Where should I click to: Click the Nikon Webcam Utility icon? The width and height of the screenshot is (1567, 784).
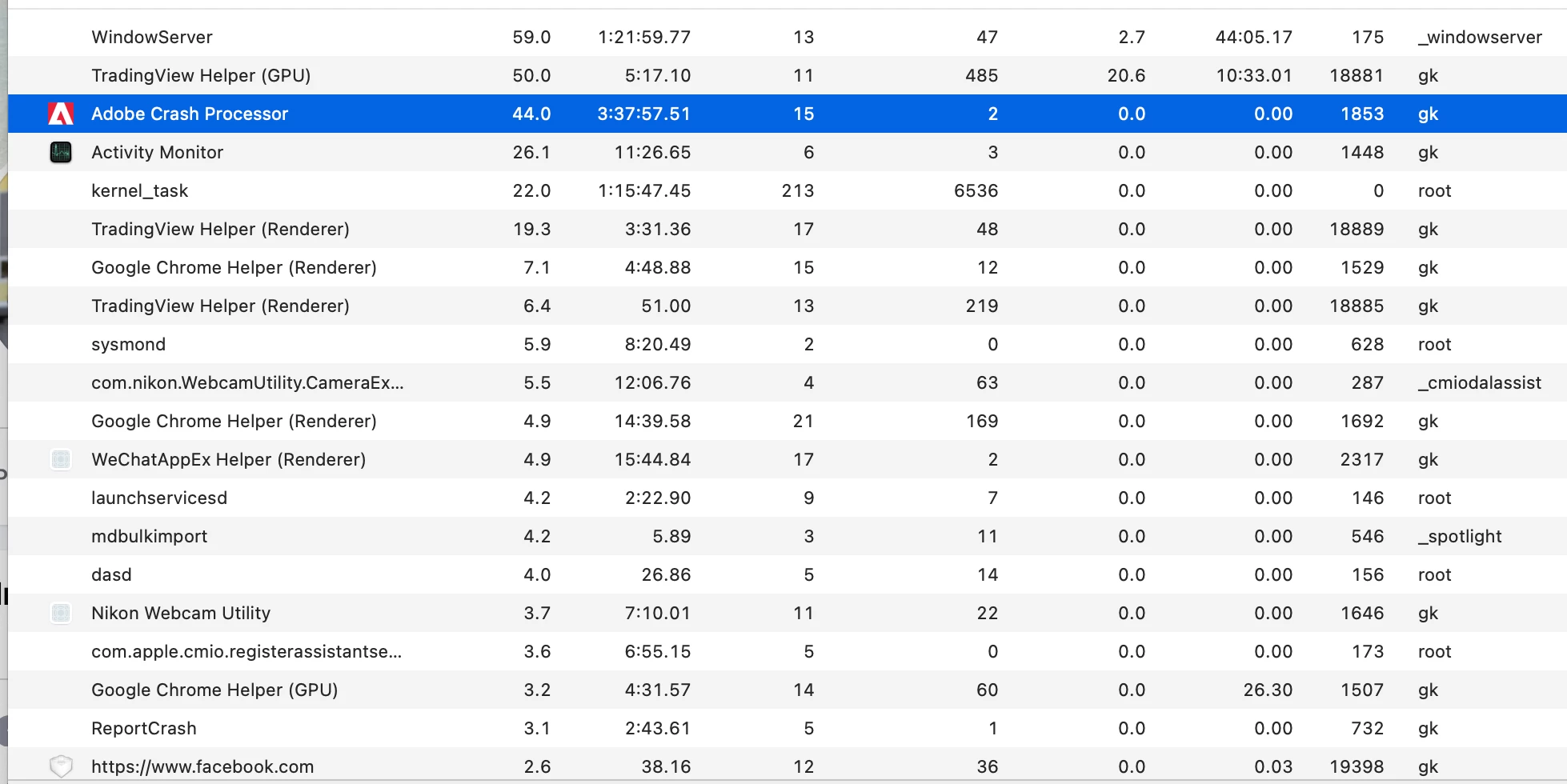61,613
